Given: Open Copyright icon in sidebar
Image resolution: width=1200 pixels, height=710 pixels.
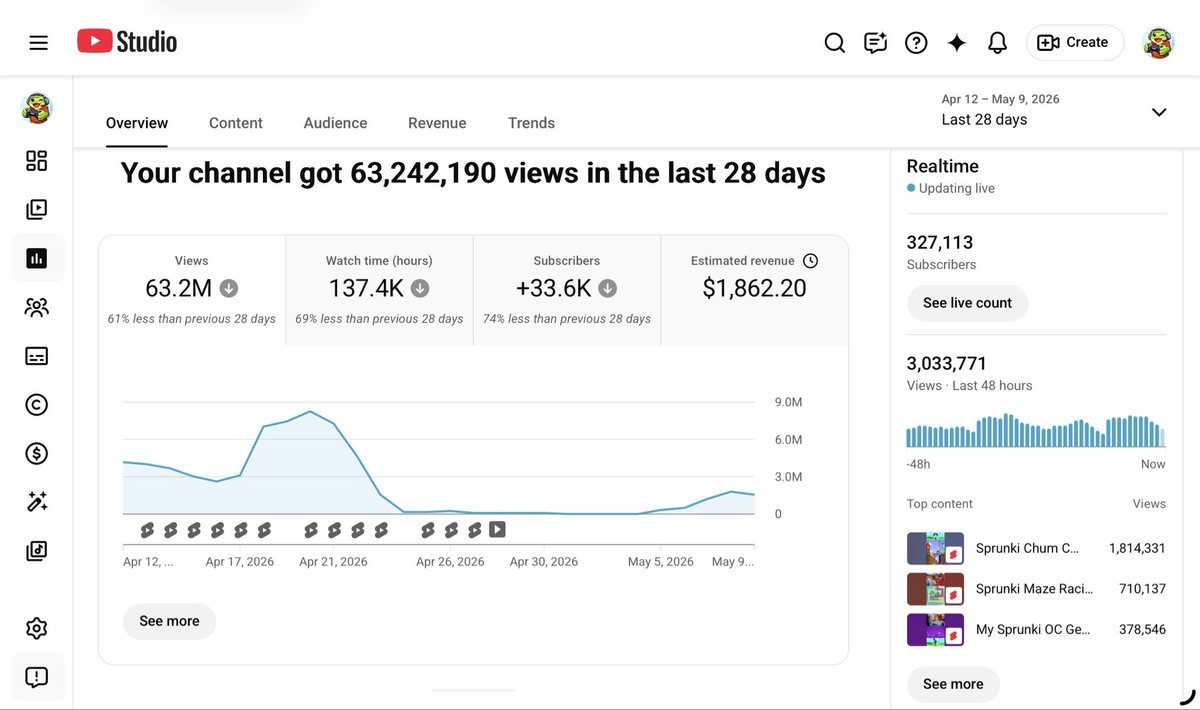Looking at the screenshot, I should [x=37, y=405].
